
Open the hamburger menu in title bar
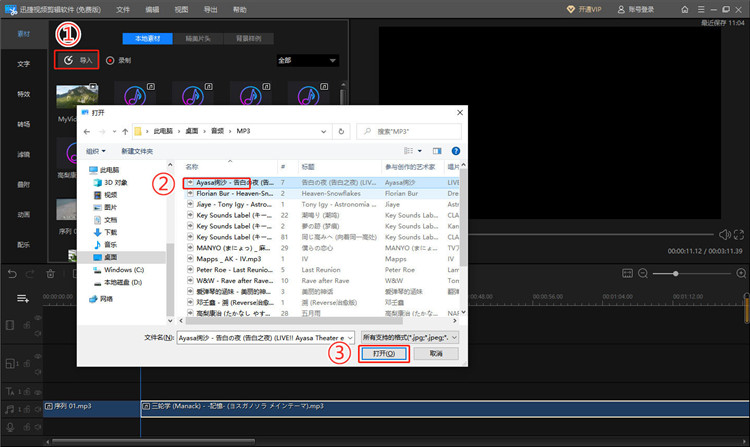click(701, 9)
